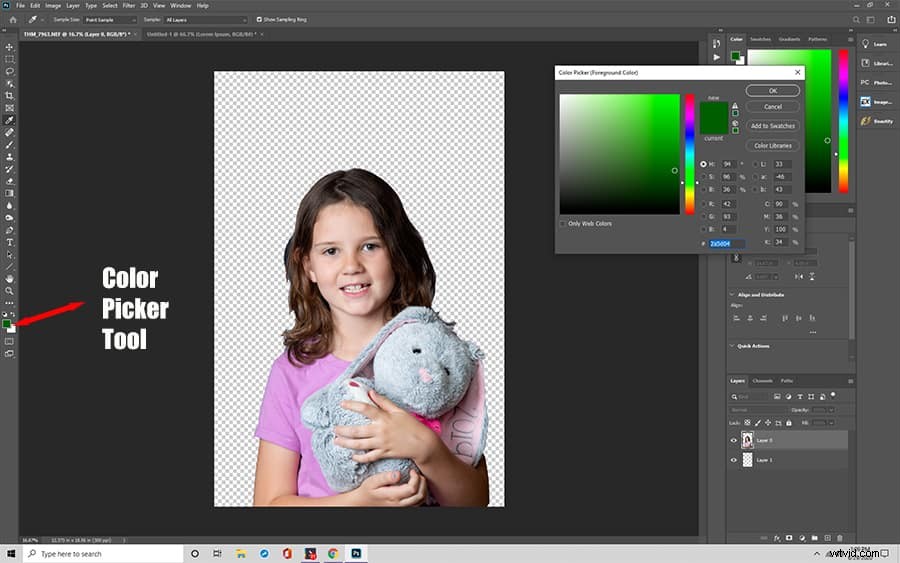Select the Healing Brush tool
The image size is (900, 563).
coord(9,133)
